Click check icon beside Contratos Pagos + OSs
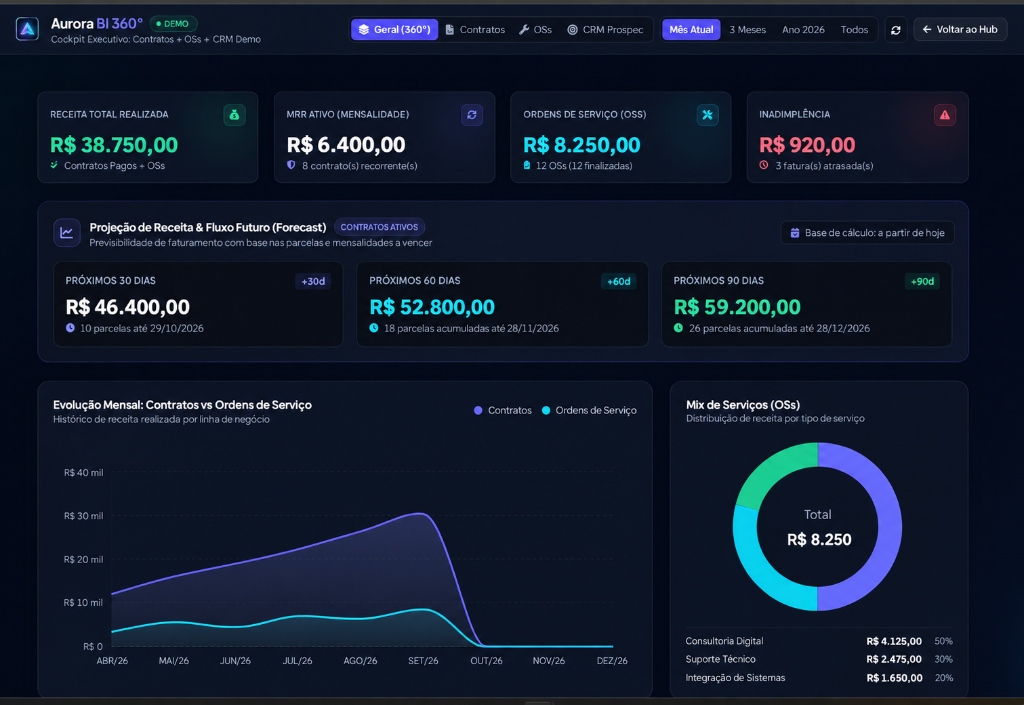This screenshot has height=705, width=1024. click(54, 165)
